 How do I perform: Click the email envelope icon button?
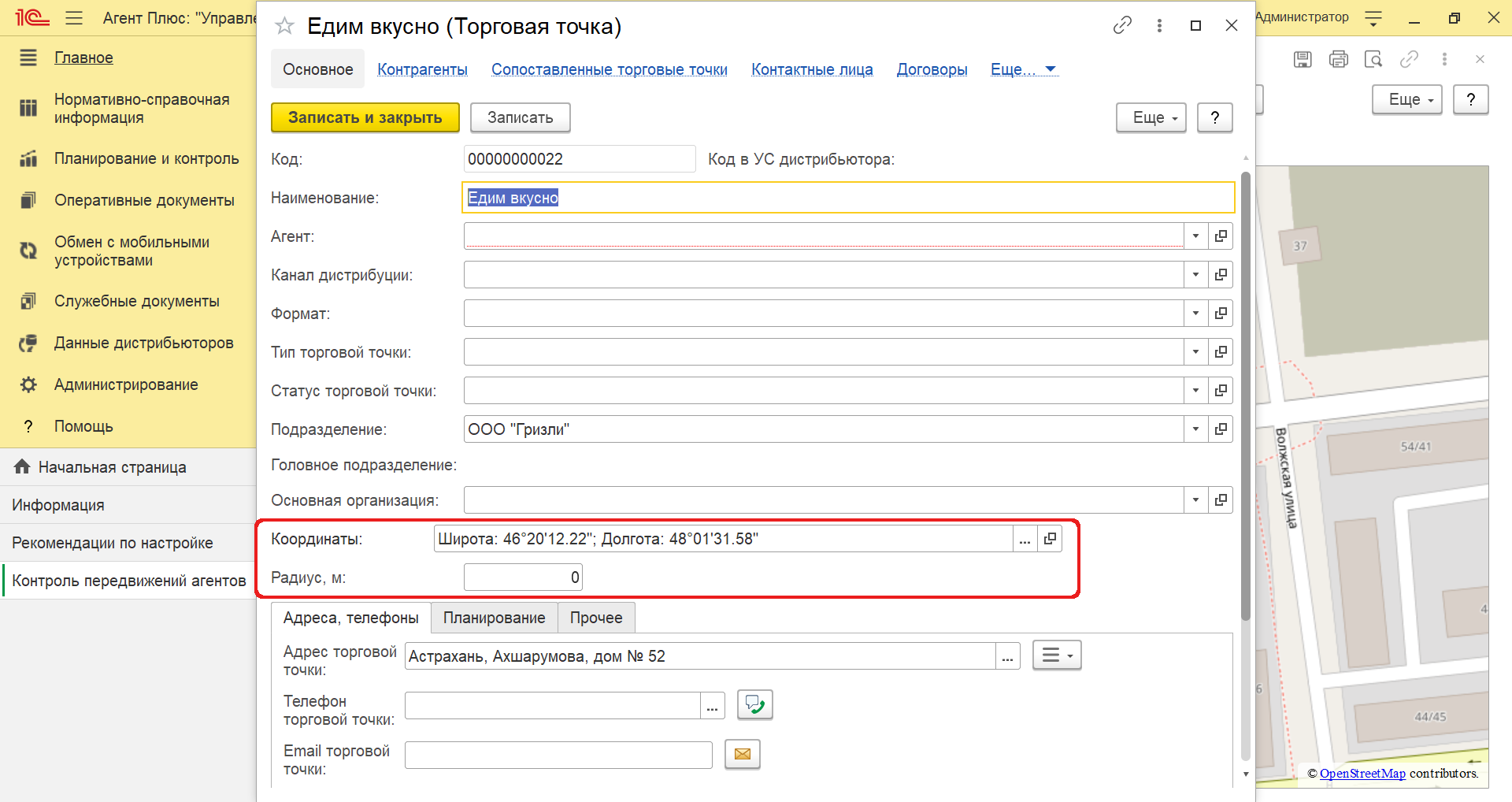742,755
